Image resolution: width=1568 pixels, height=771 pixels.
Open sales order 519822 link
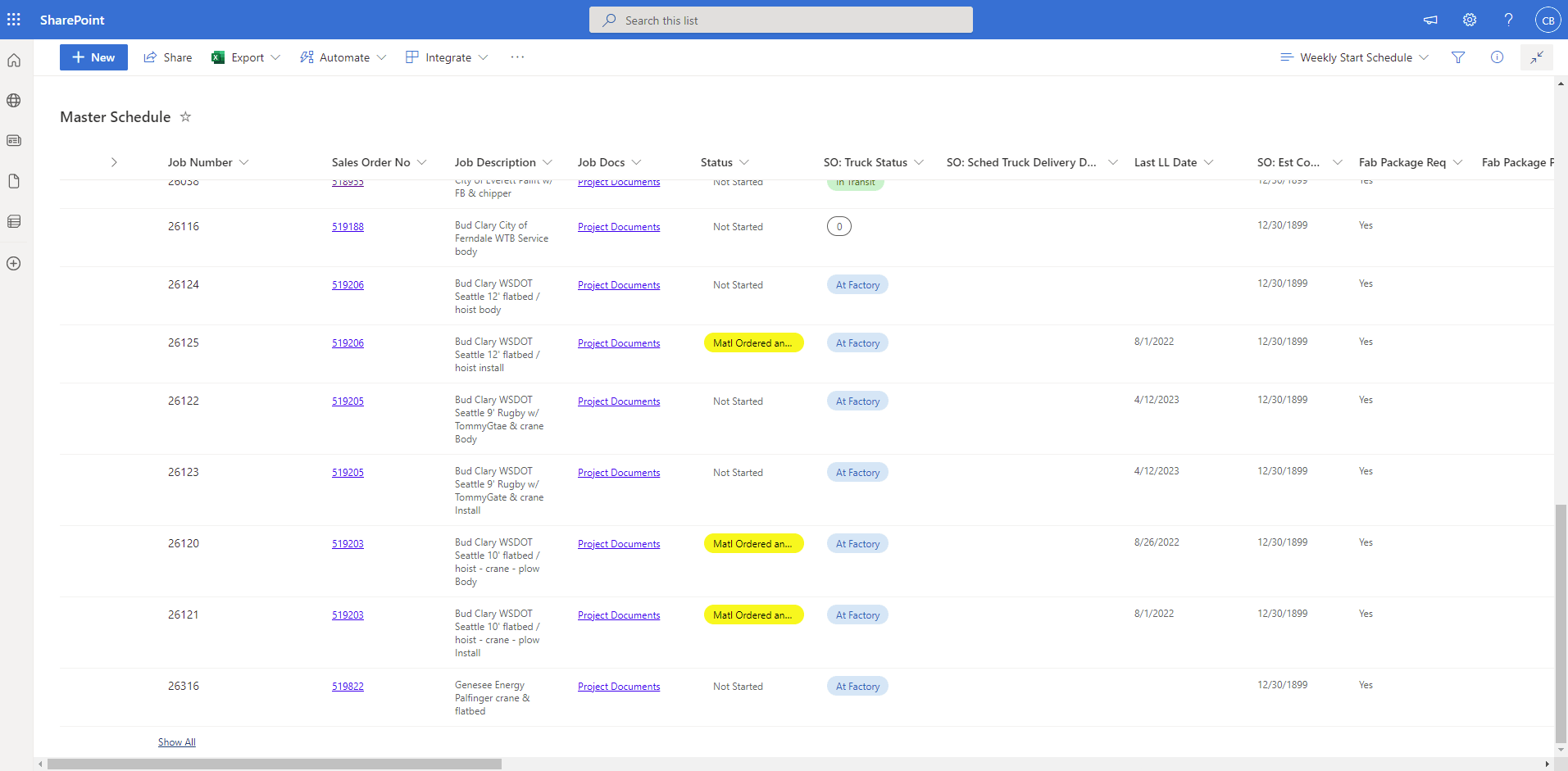pyautogui.click(x=348, y=687)
